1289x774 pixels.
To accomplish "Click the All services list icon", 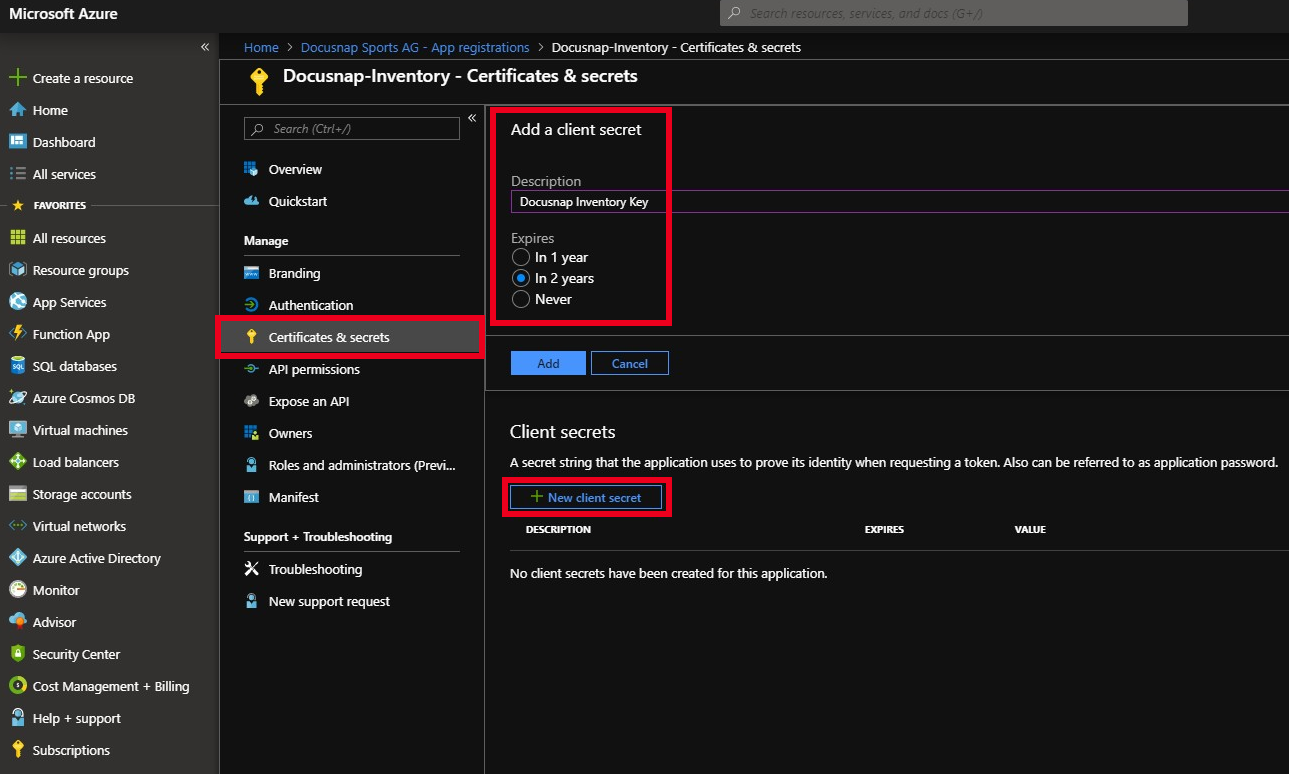I will pos(17,174).
